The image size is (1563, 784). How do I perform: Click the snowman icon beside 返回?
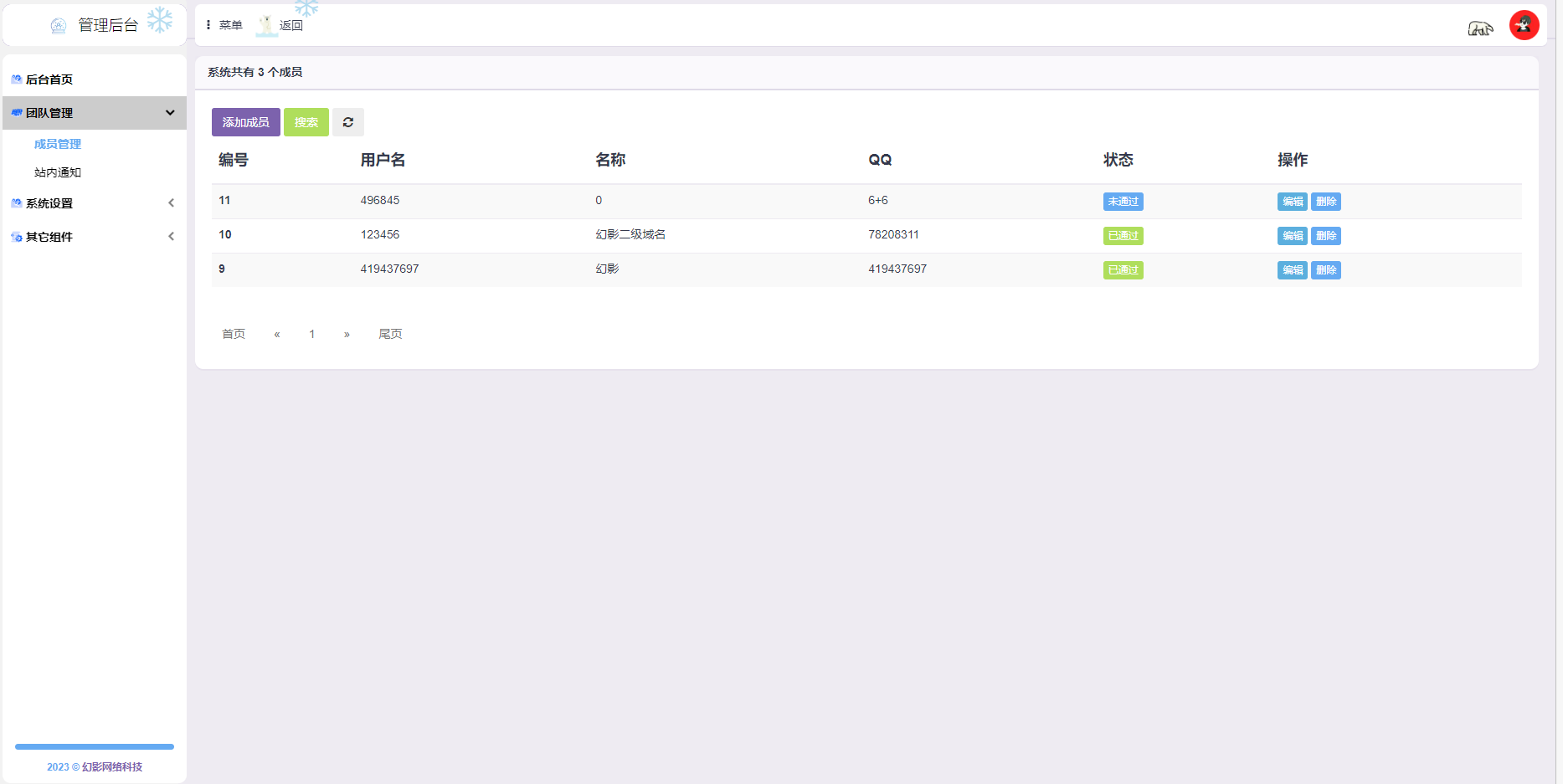(266, 26)
